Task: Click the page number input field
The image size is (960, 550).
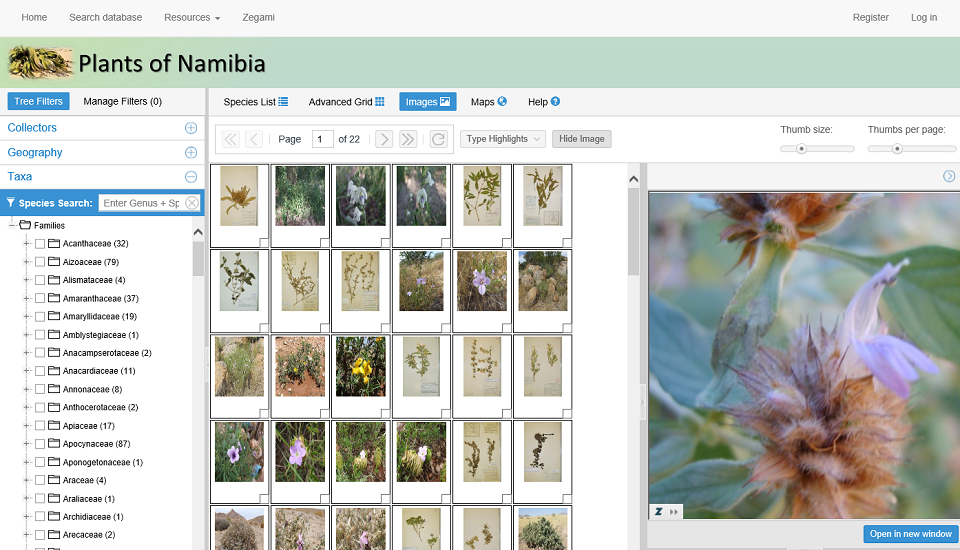Action: tap(323, 139)
